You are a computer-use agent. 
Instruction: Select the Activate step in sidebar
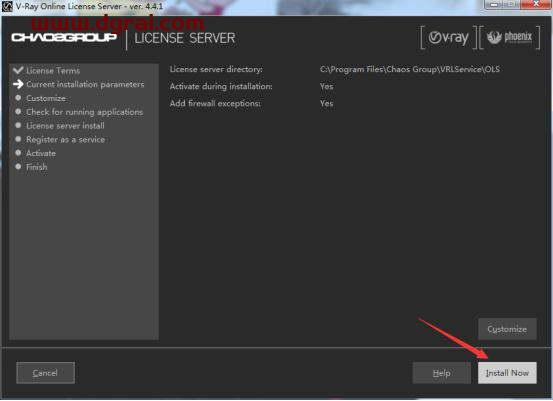click(x=41, y=153)
